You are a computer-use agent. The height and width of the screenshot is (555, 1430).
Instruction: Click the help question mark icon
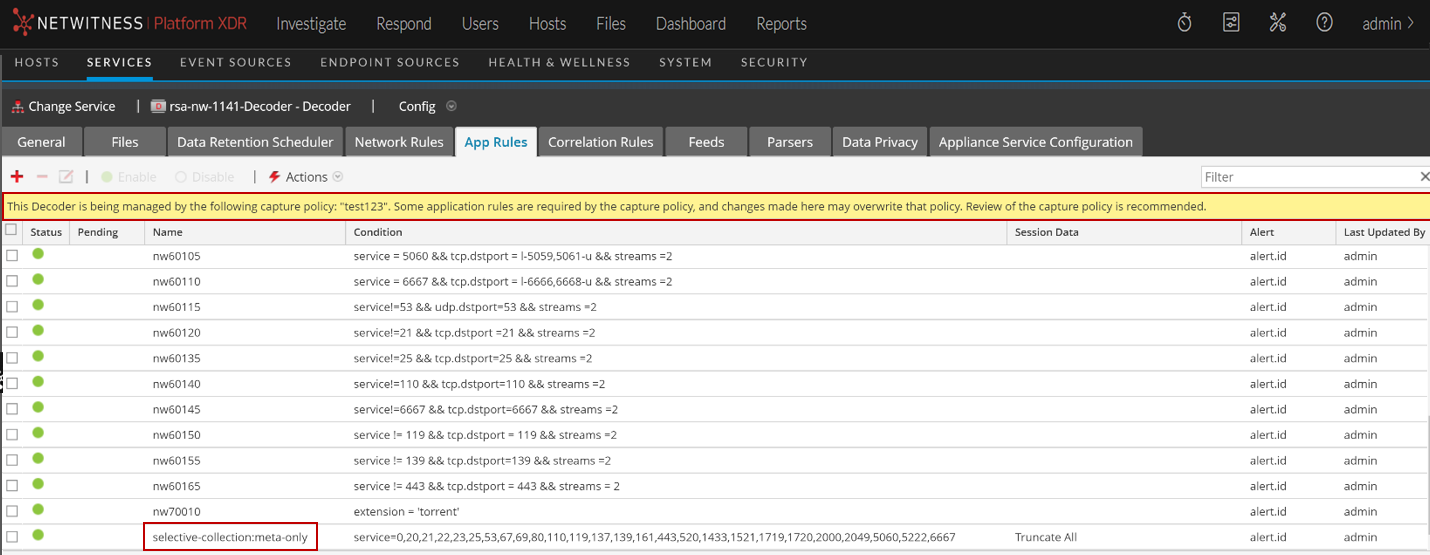(1324, 23)
